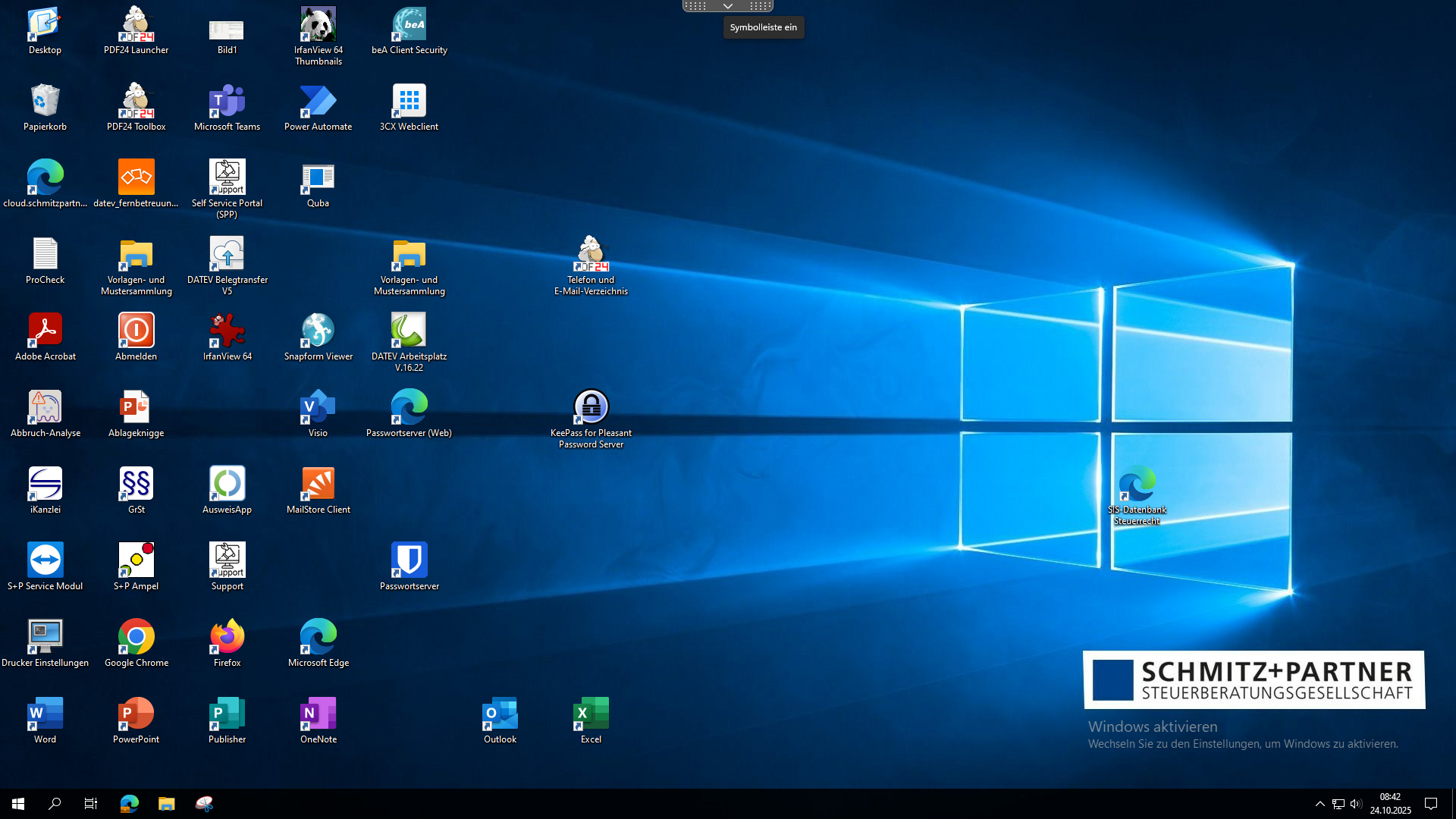Open the Windows Start menu
This screenshot has height=819, width=1456.
point(18,804)
